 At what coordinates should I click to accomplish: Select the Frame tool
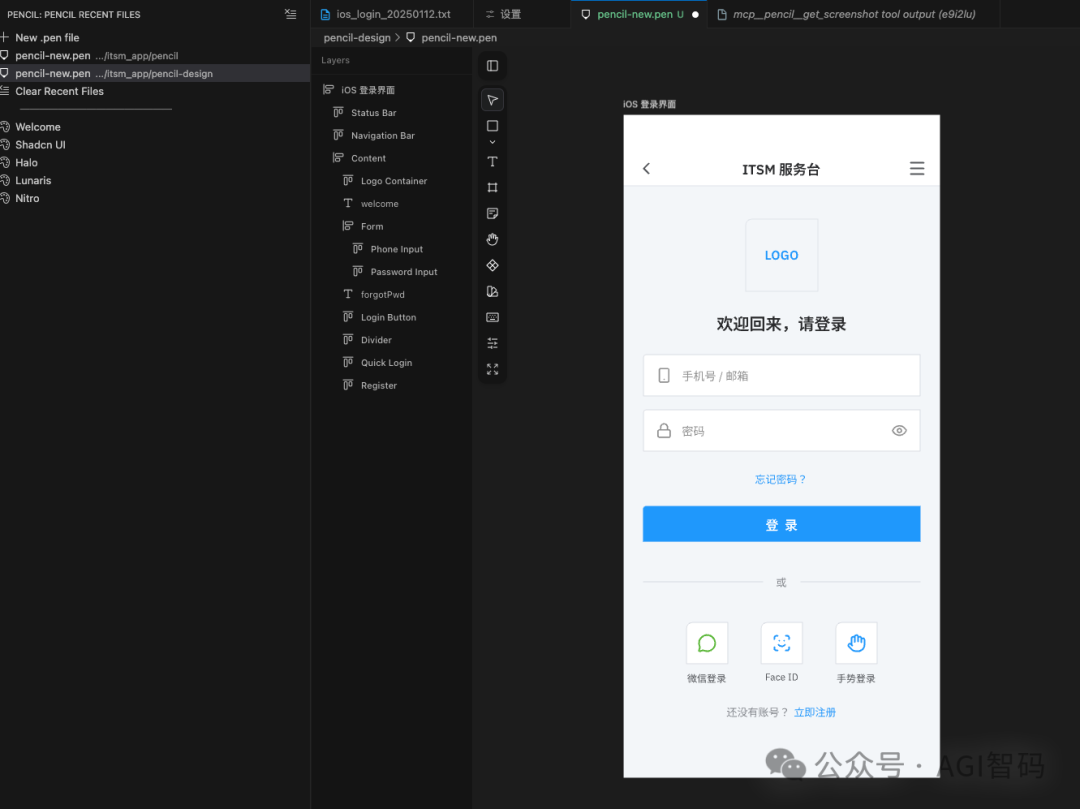click(492, 187)
